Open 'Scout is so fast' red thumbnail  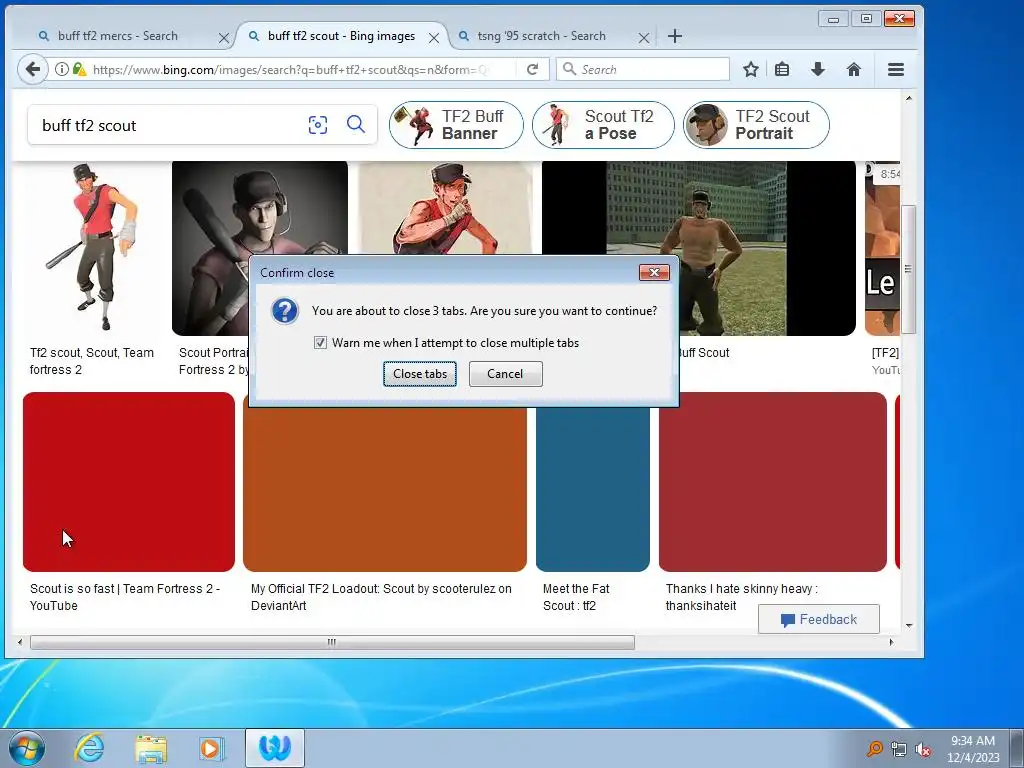129,482
